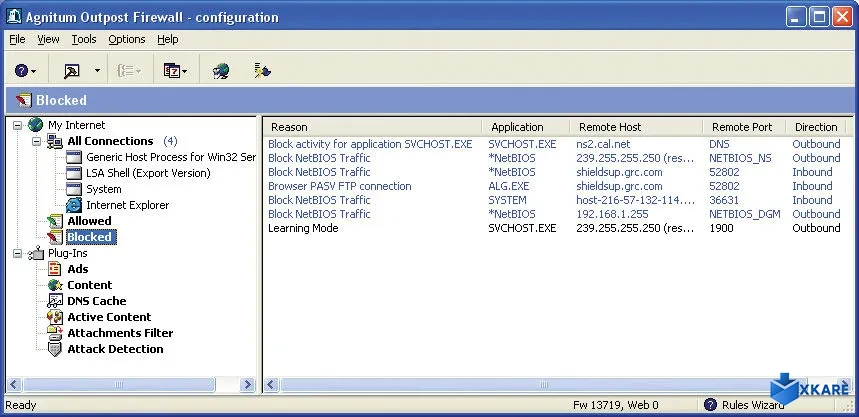Open the calendar icon dropdown arrow

[185, 71]
